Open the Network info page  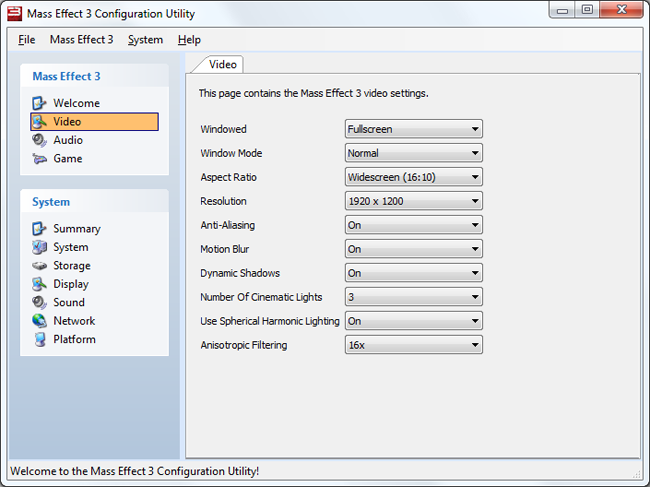tap(74, 321)
